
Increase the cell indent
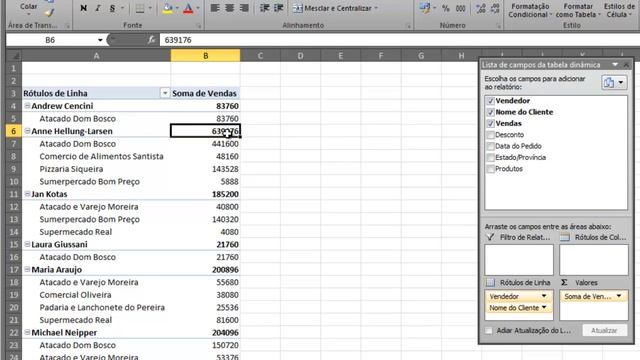click(279, 8)
